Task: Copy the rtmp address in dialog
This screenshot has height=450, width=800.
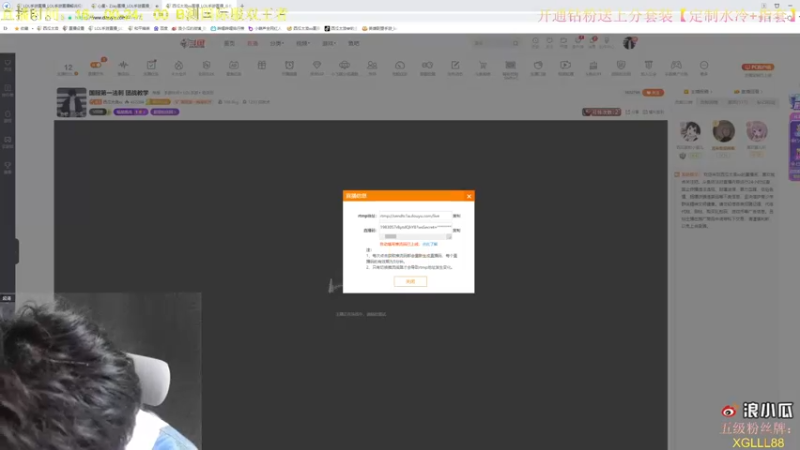Action: click(x=457, y=216)
